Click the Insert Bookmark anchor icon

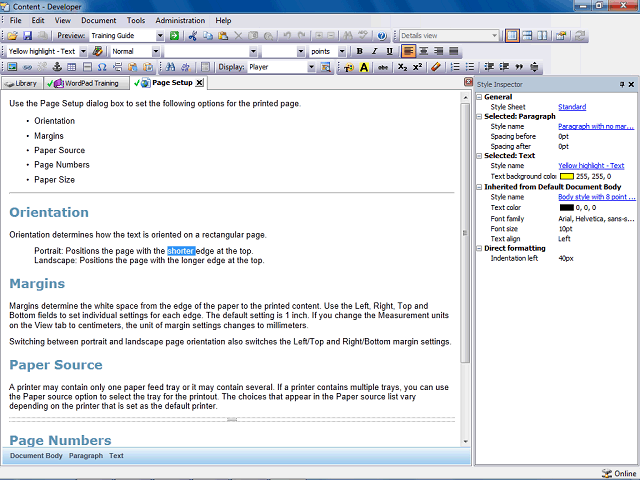click(57, 67)
